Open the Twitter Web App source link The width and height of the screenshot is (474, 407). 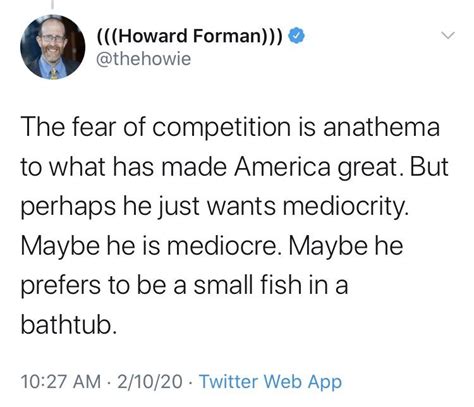point(270,382)
